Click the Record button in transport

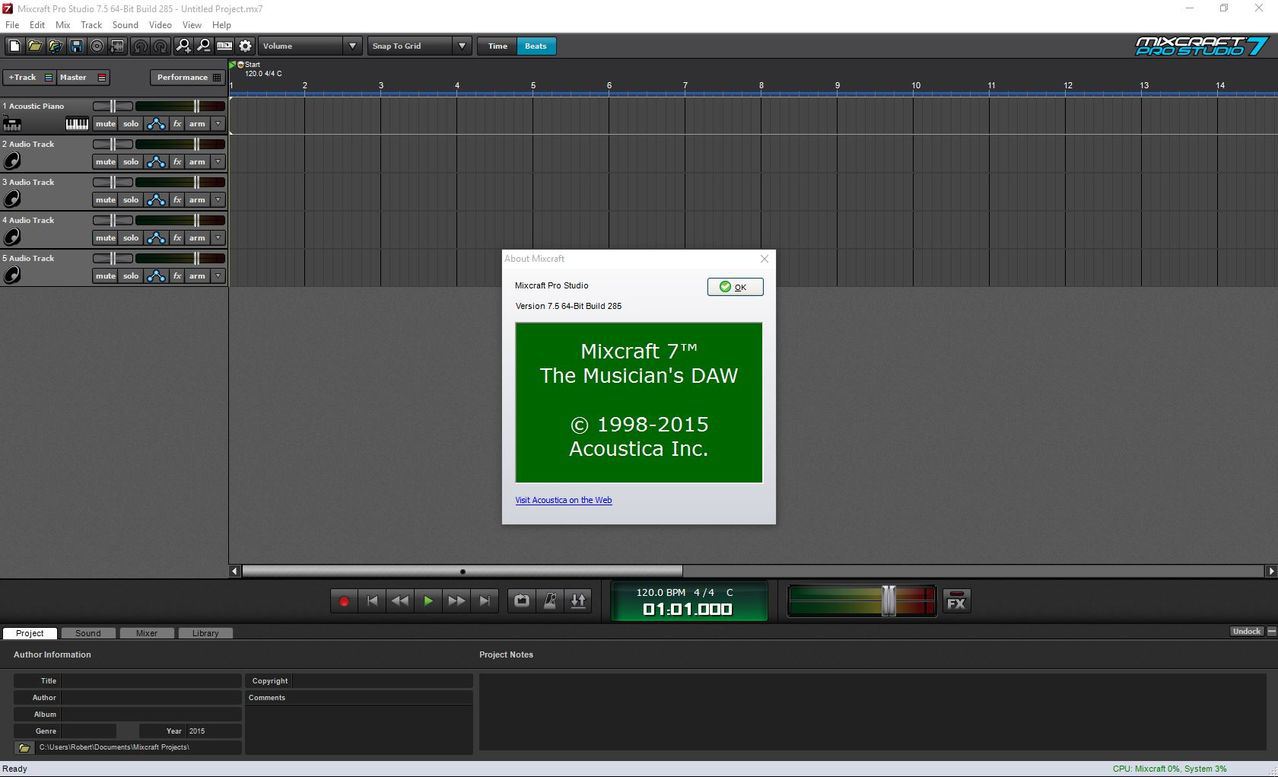coord(344,601)
